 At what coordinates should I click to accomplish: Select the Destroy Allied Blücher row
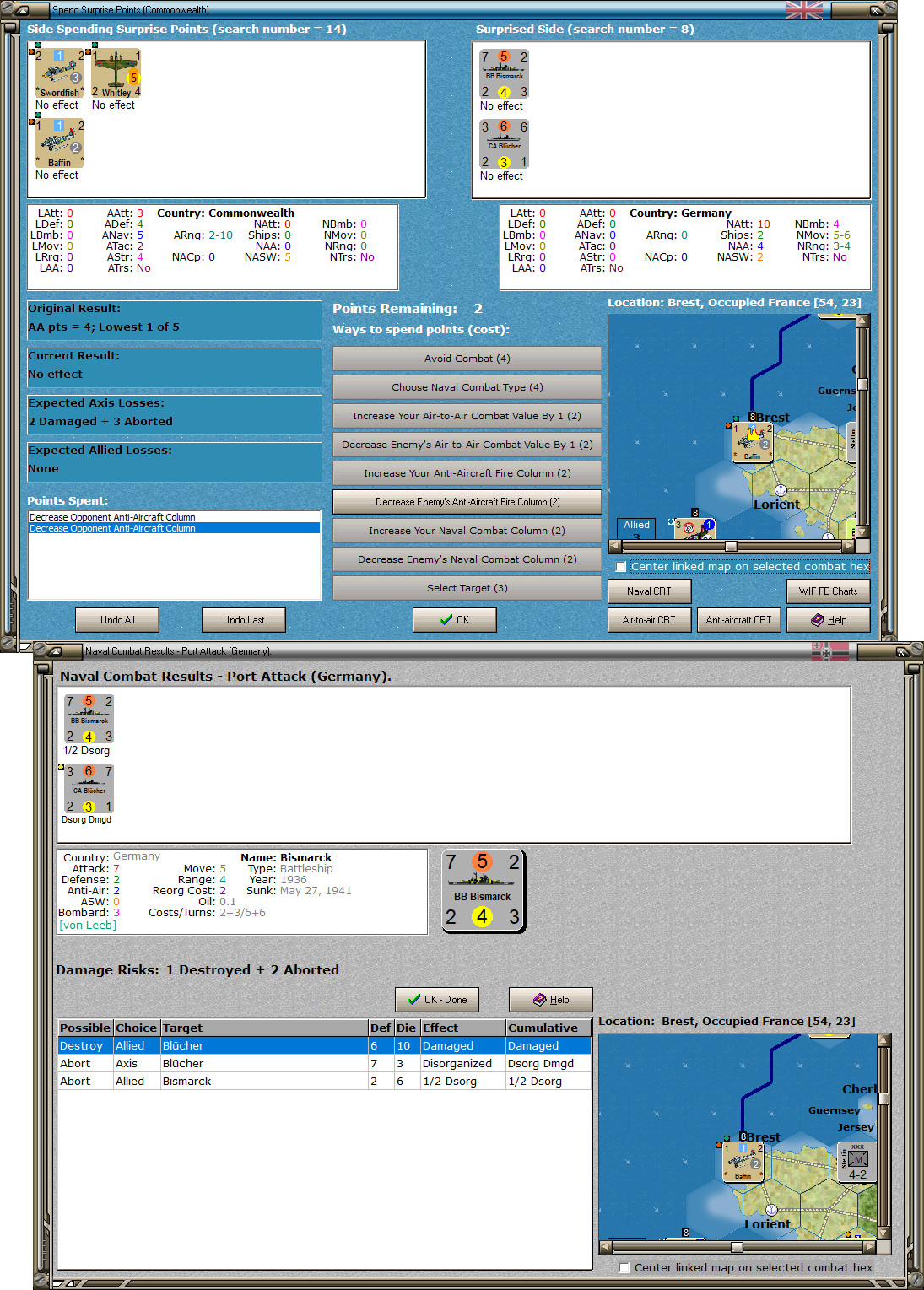[324, 1045]
